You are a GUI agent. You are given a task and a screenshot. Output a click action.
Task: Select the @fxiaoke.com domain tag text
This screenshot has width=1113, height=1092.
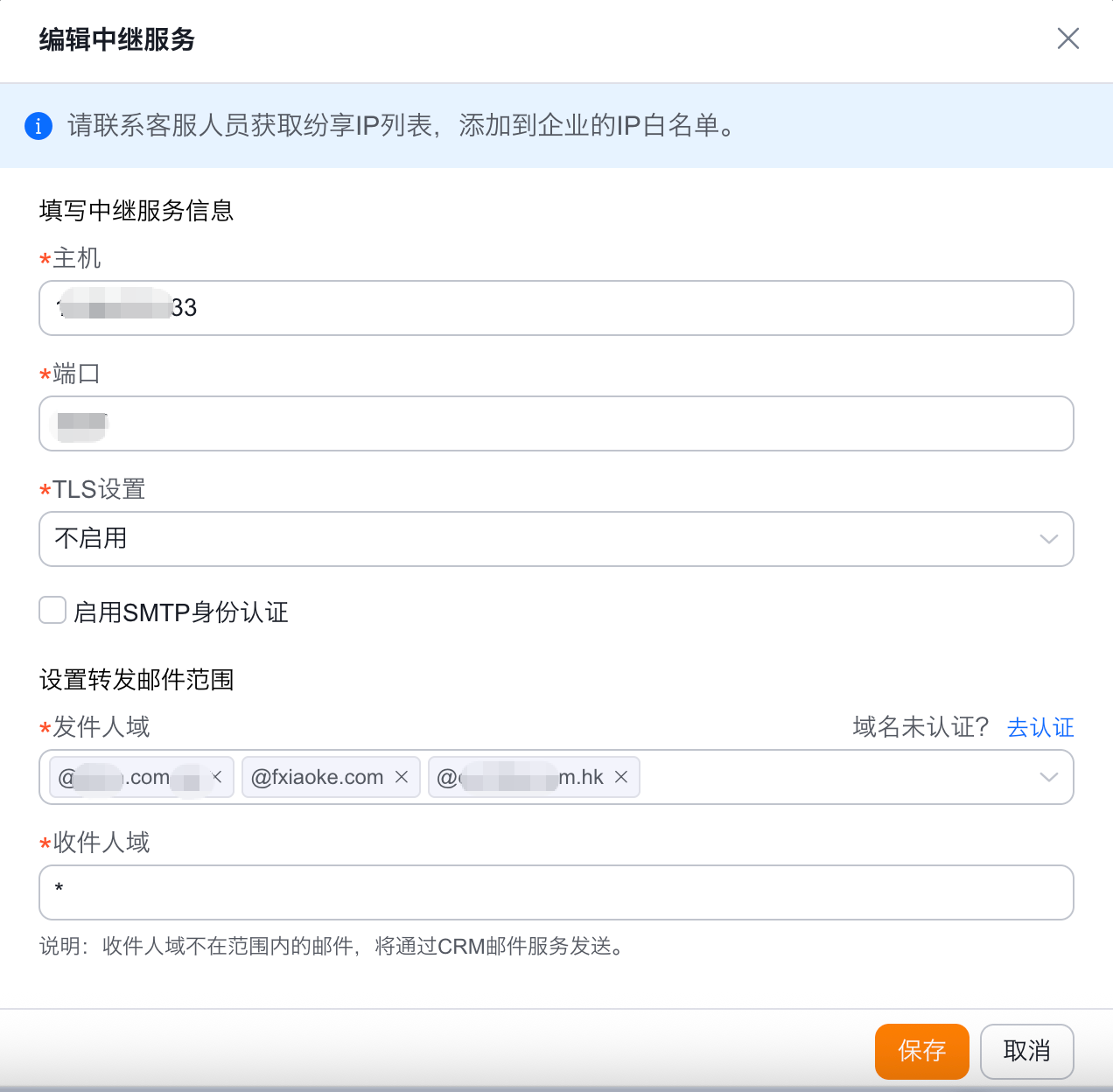(317, 777)
